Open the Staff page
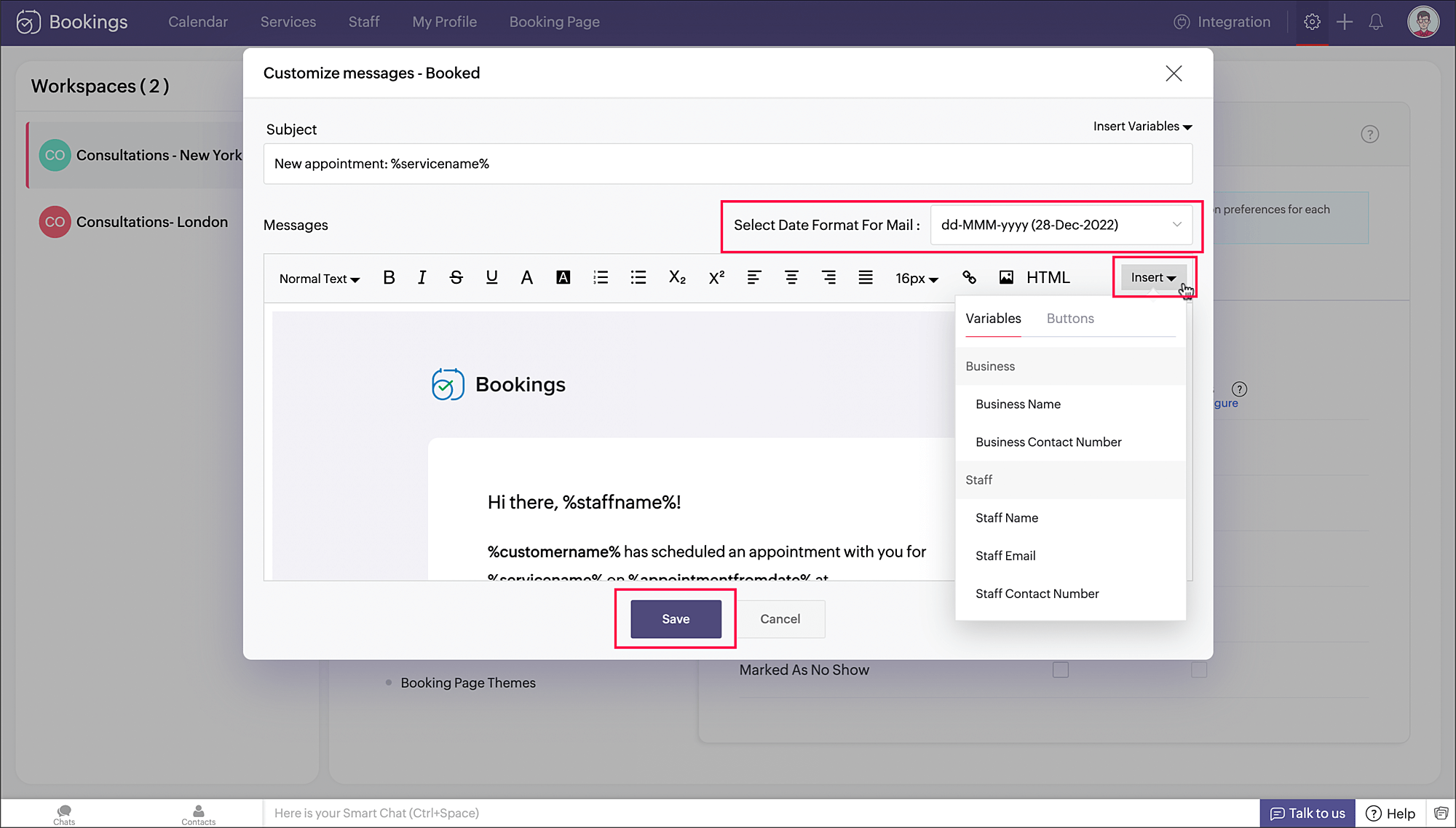This screenshot has width=1456, height=828. click(364, 22)
